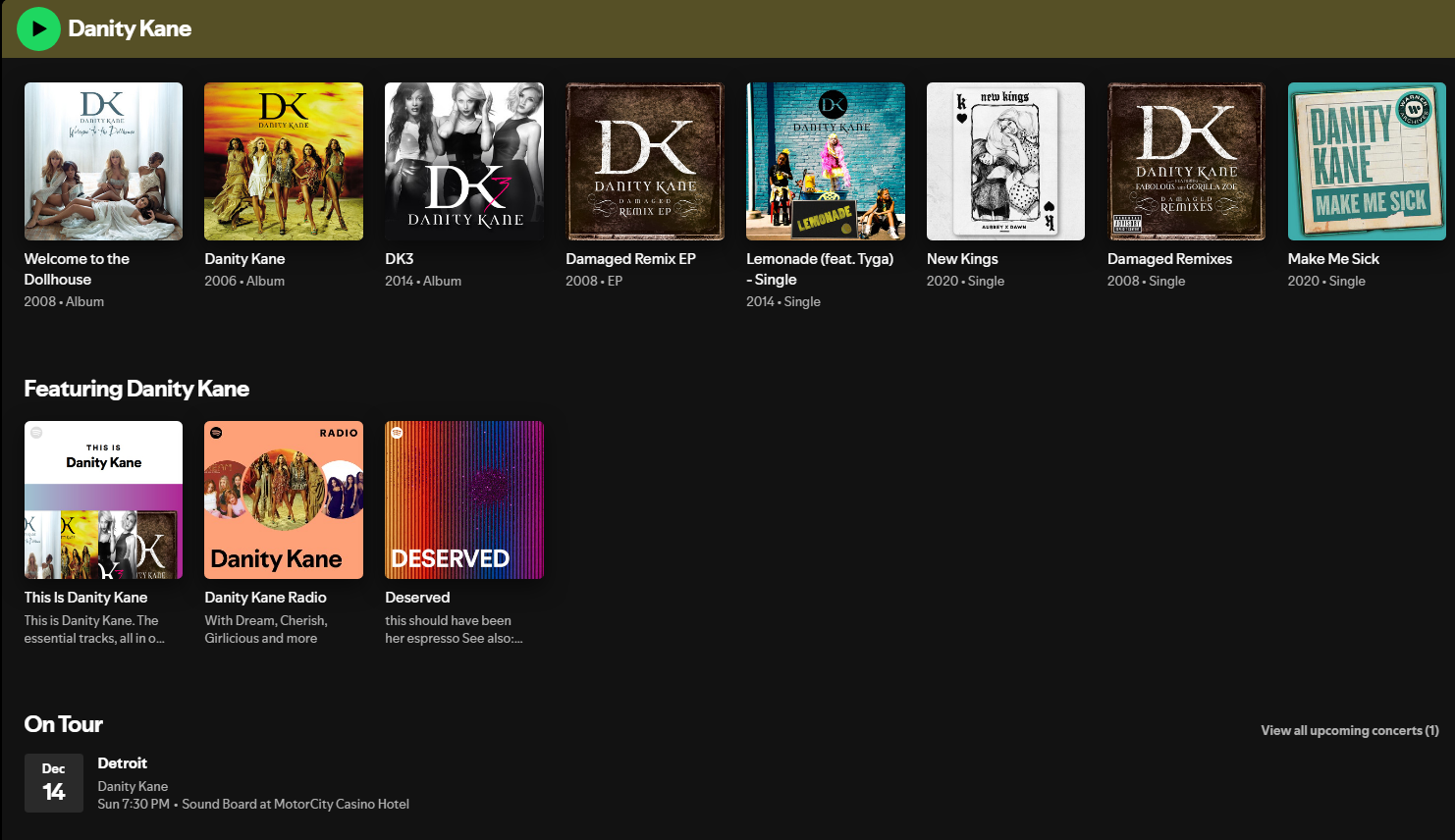
Task: Click the New Kings title text
Action: [x=962, y=259]
